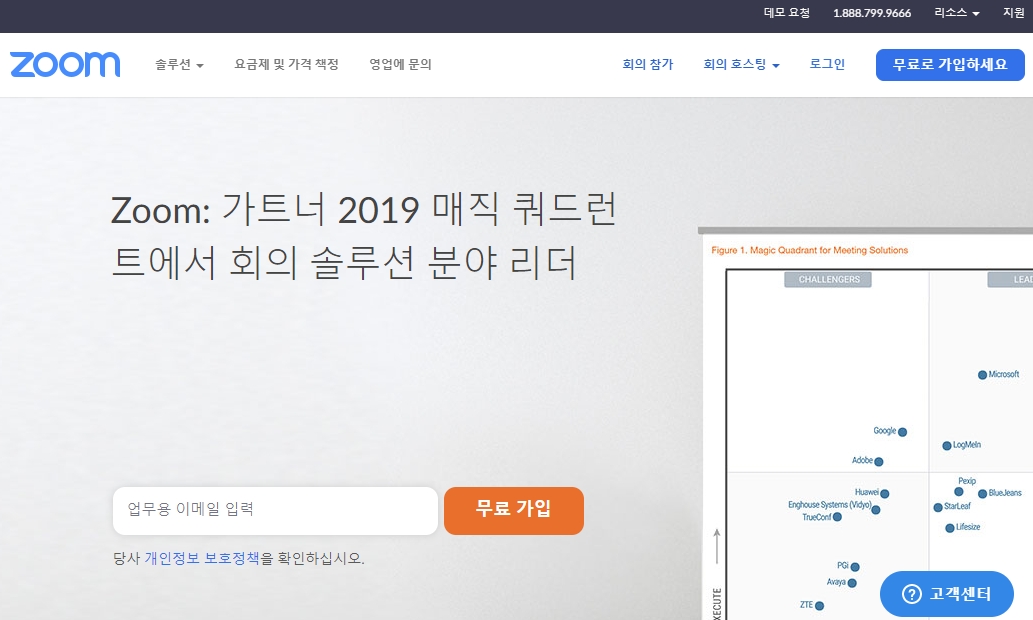
Task: Focus the 업무용 이메일 입력 field
Action: click(275, 511)
